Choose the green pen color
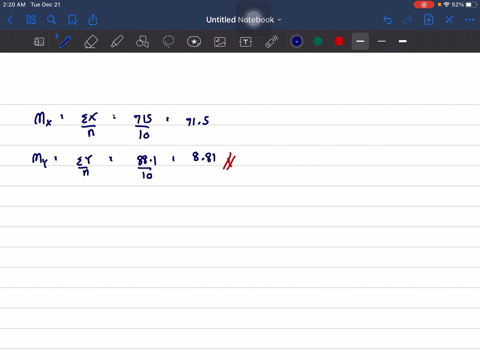 318,41
